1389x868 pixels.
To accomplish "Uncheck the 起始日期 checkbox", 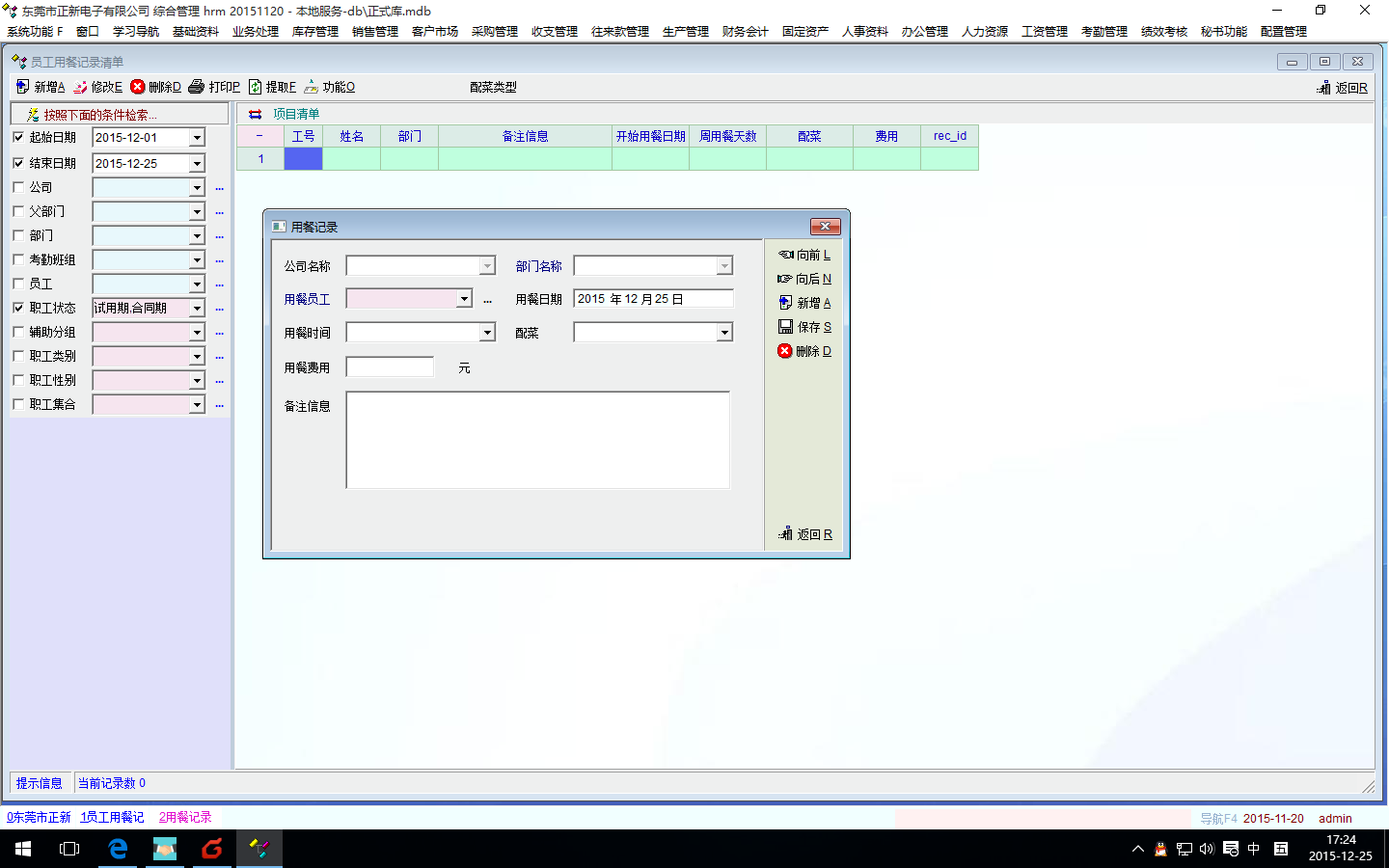I will (x=18, y=137).
